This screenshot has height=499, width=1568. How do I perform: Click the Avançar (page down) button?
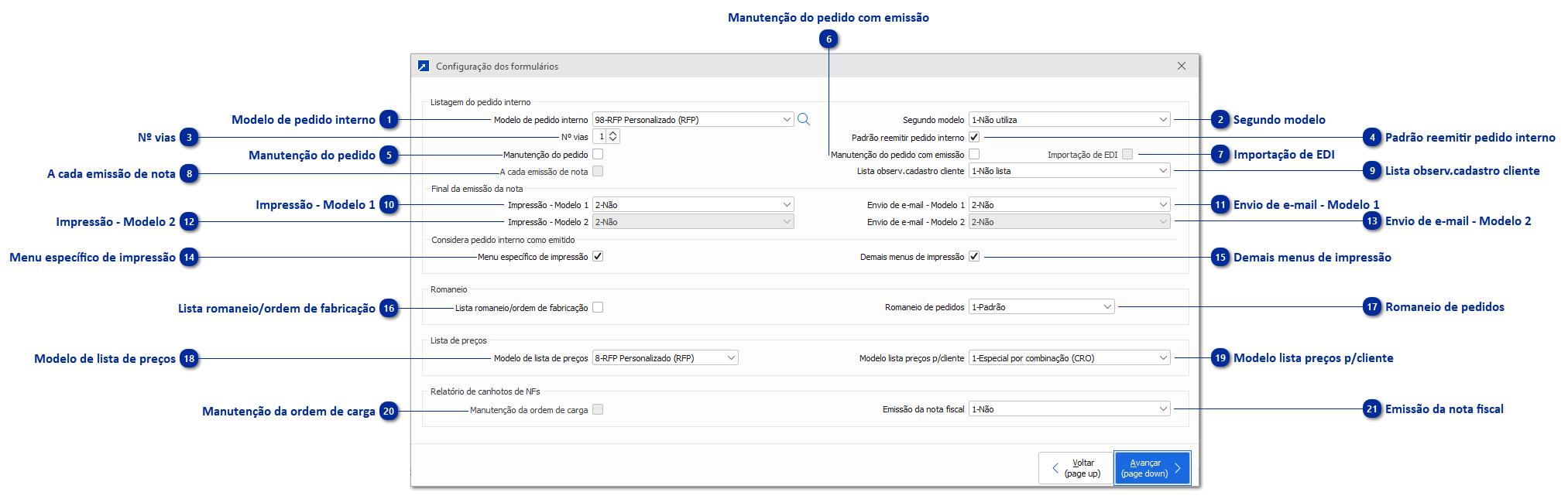[x=1152, y=468]
